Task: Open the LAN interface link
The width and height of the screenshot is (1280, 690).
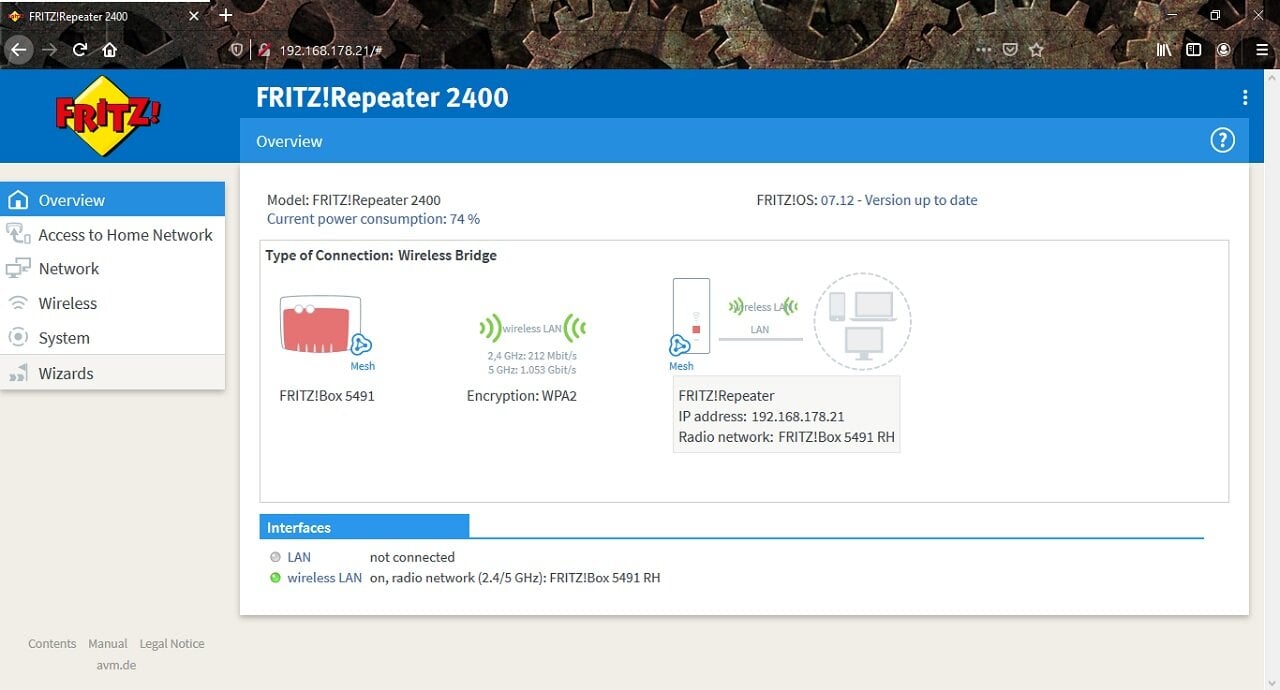Action: click(299, 557)
